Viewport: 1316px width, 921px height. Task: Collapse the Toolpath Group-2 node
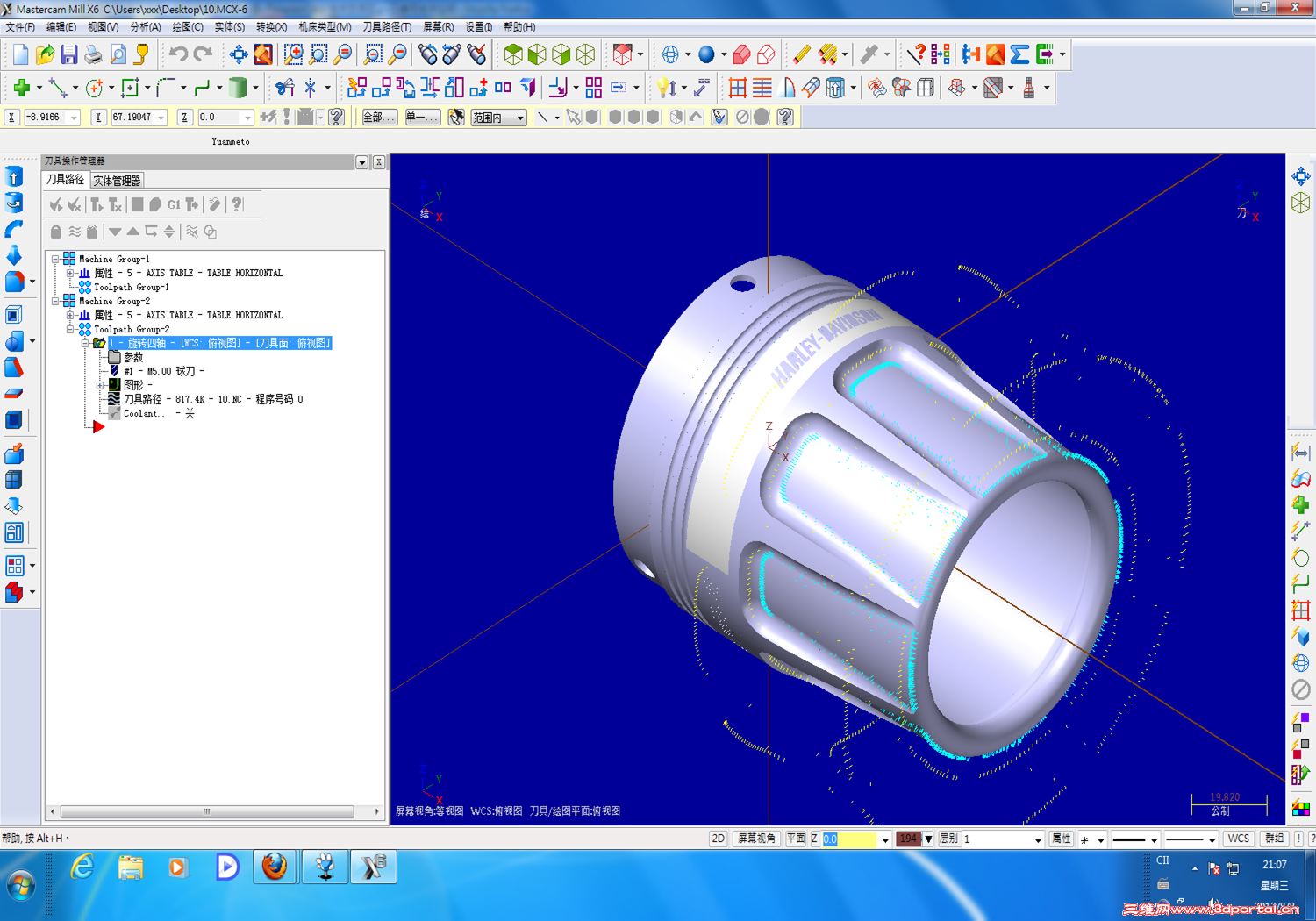pos(70,329)
